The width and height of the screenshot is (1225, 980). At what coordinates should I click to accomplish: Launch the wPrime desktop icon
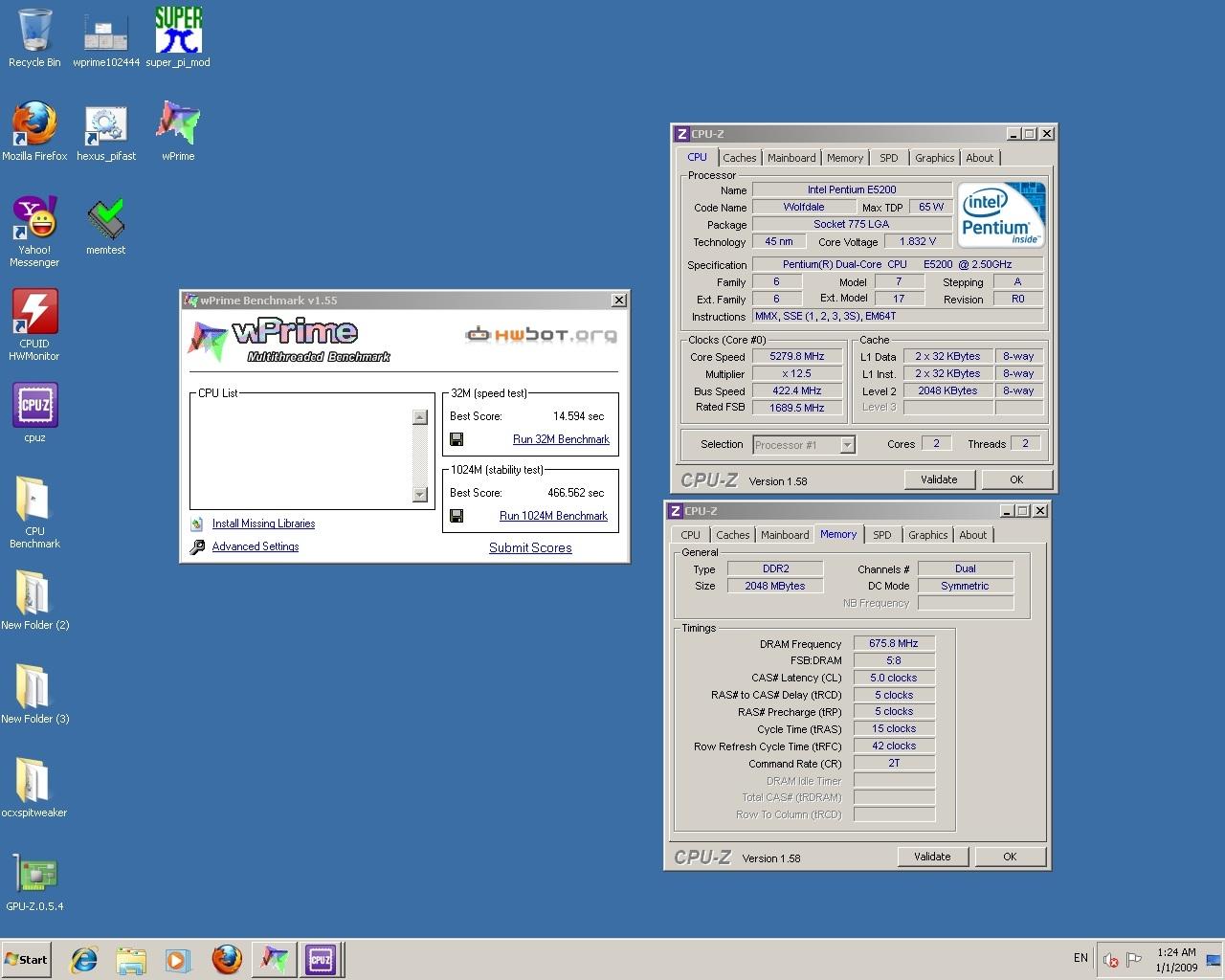click(178, 132)
